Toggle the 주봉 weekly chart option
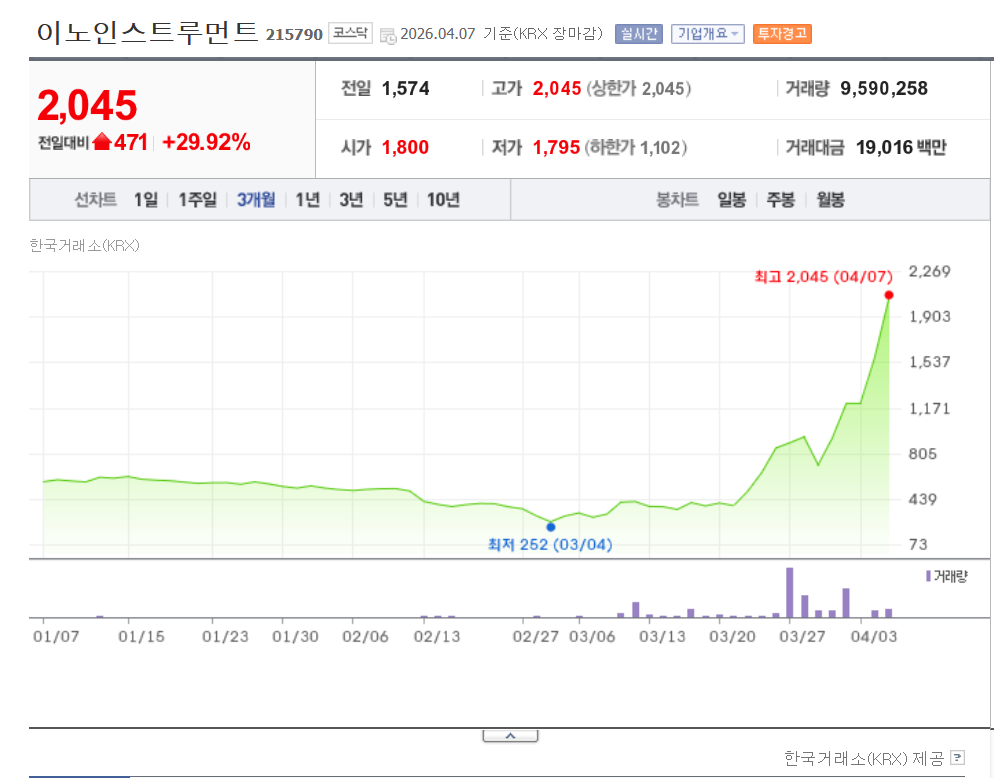 pyautogui.click(x=782, y=199)
